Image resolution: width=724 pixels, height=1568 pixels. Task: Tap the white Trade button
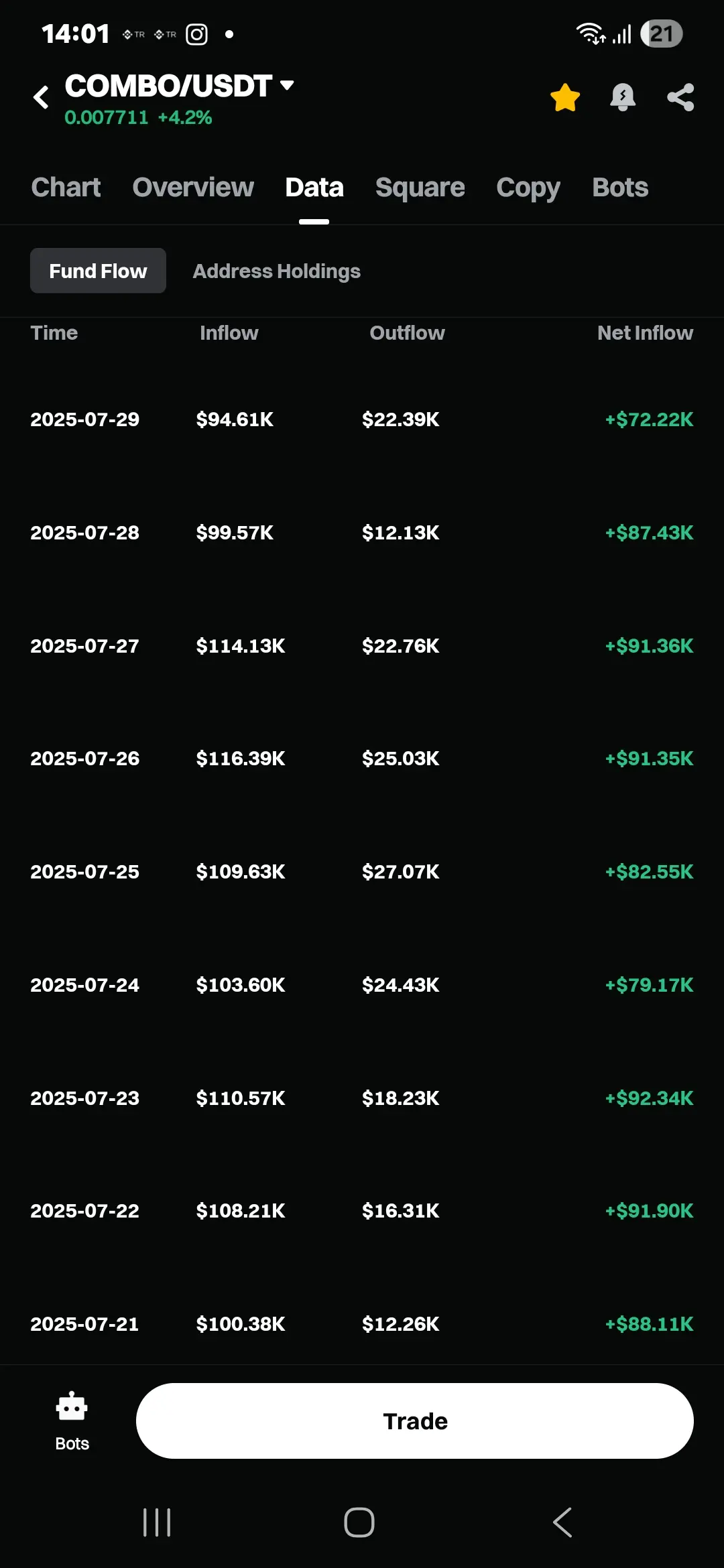[415, 1421]
